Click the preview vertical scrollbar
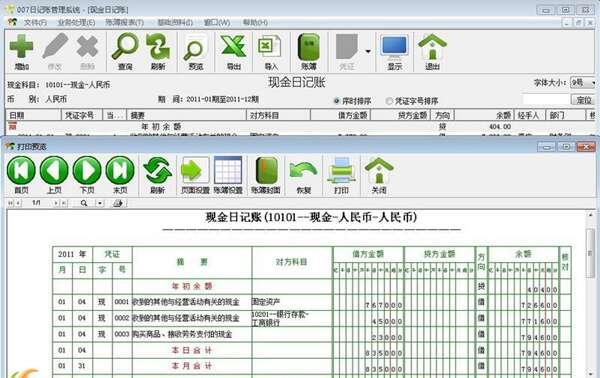 tap(591, 253)
